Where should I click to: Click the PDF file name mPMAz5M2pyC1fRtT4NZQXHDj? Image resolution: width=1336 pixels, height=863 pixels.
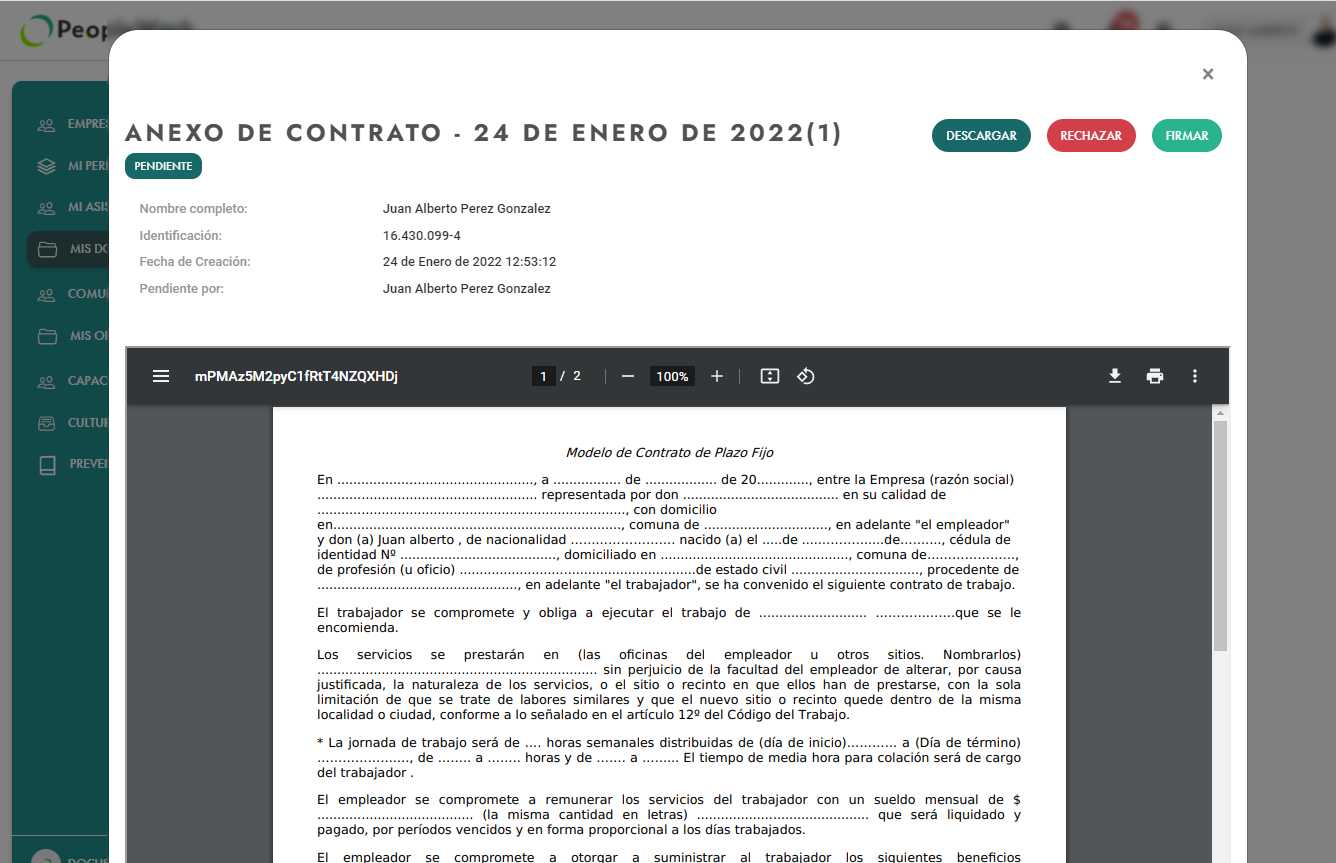[296, 377]
